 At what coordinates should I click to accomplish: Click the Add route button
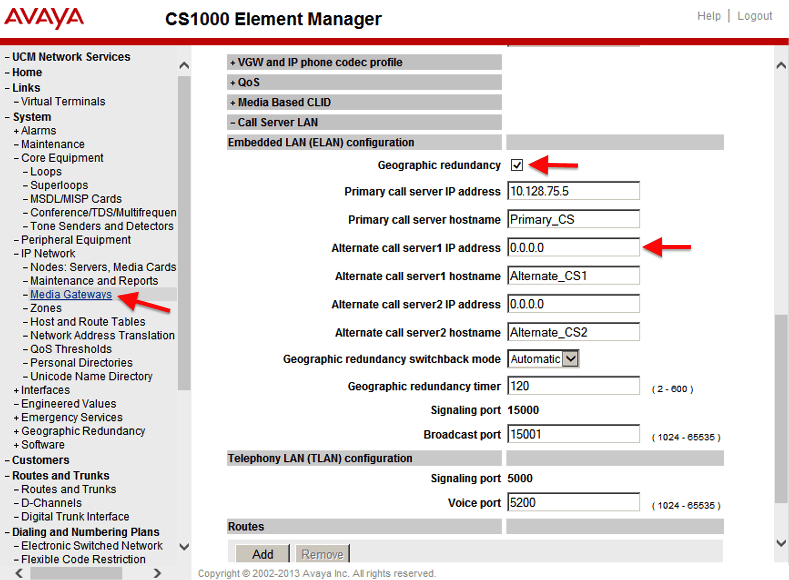(263, 554)
